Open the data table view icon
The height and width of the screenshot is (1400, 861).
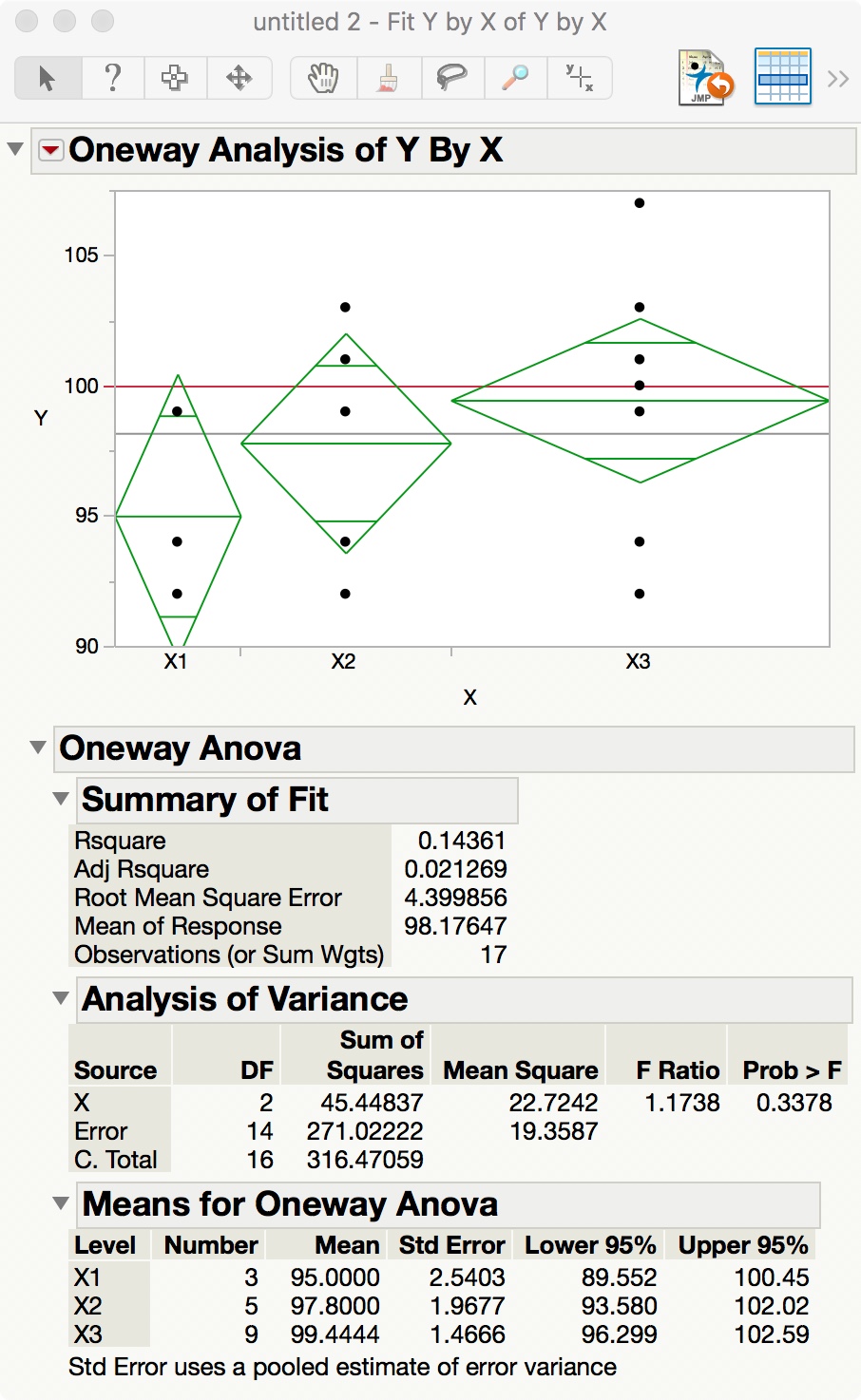coord(782,78)
